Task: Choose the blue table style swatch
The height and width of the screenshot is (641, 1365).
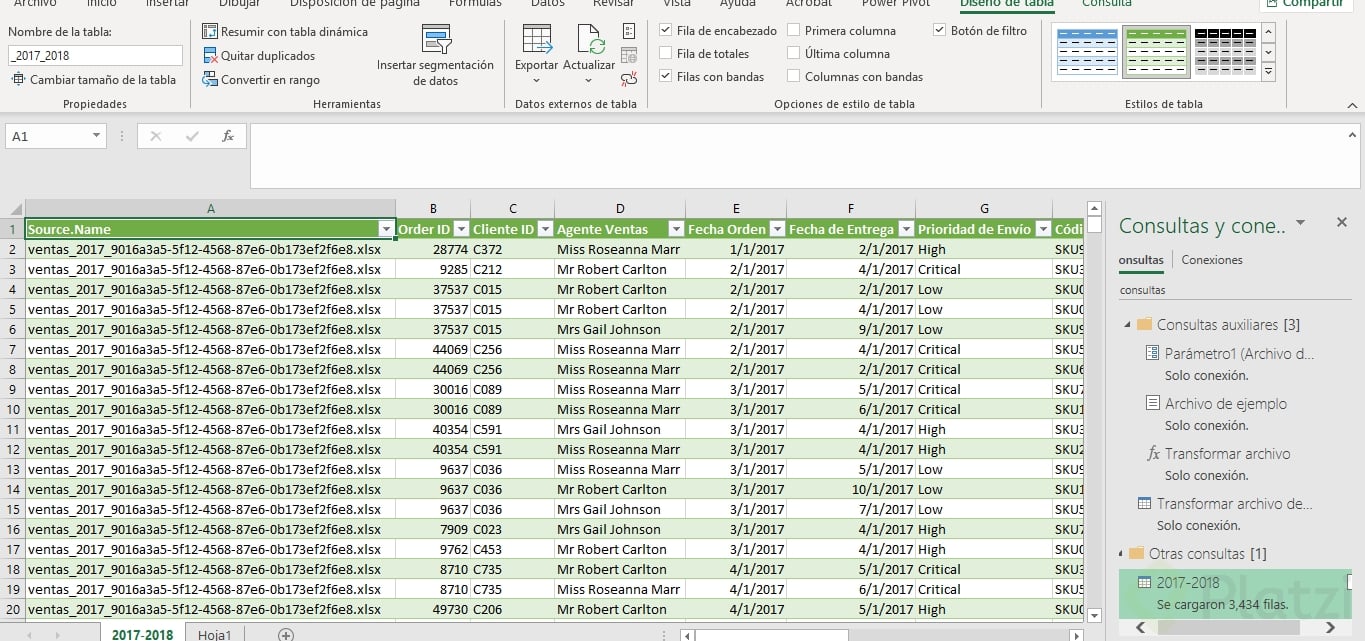Action: (1086, 52)
